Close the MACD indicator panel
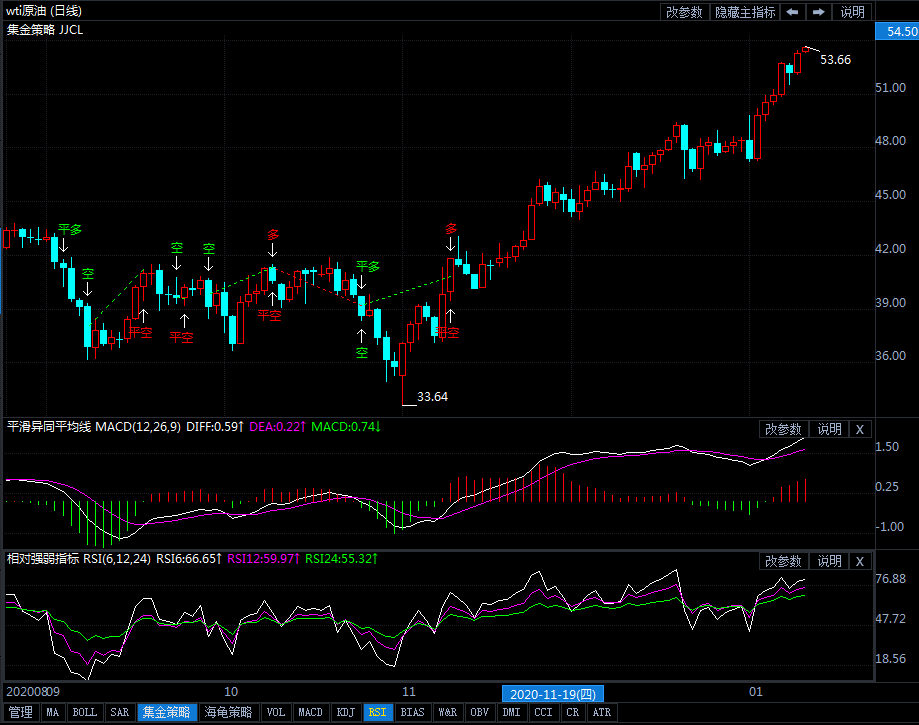The image size is (919, 725). pos(860,429)
